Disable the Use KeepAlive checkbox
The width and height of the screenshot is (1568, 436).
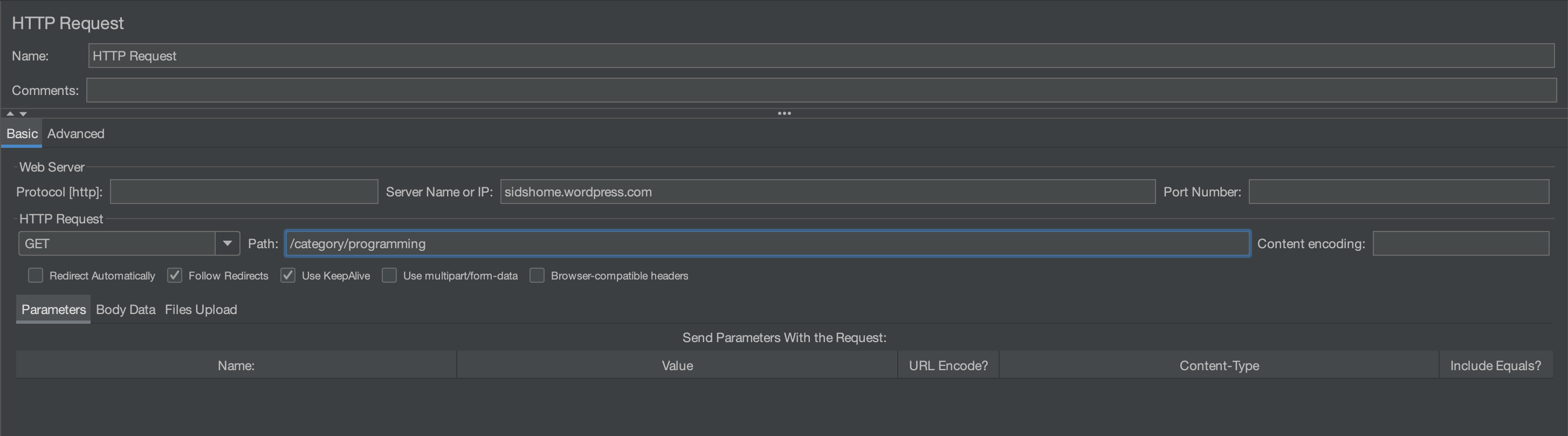pos(288,275)
